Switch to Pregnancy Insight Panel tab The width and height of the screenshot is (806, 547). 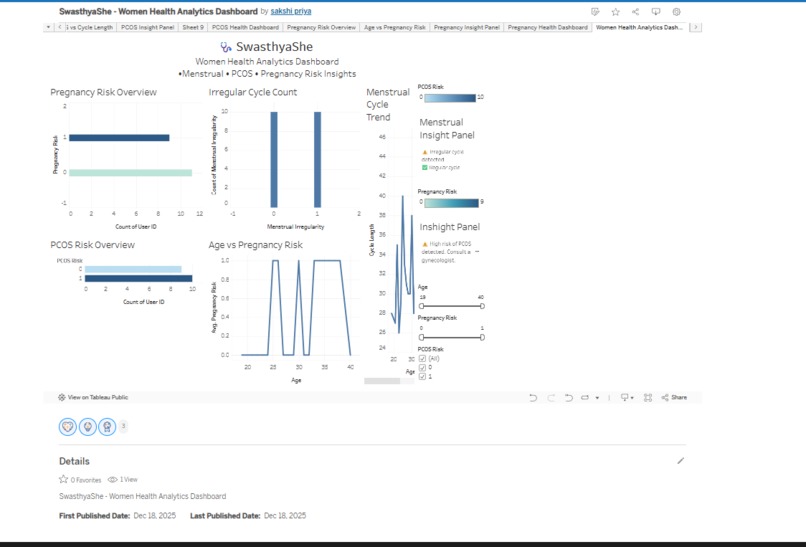(x=467, y=27)
